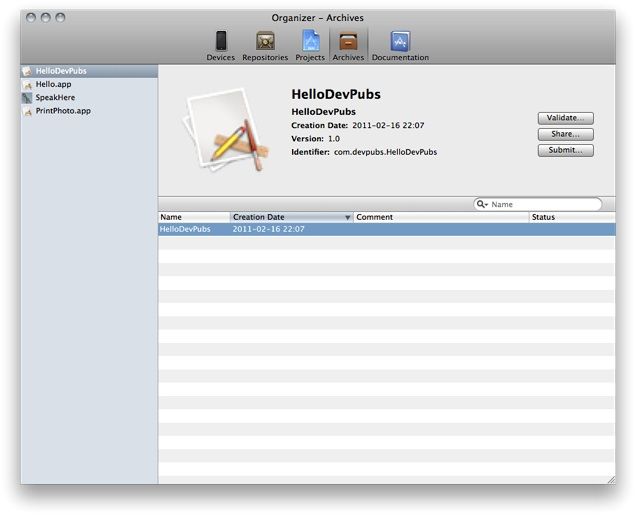Open the Devices section icon
Image resolution: width=636 pixels, height=515 pixels.
coord(221,41)
